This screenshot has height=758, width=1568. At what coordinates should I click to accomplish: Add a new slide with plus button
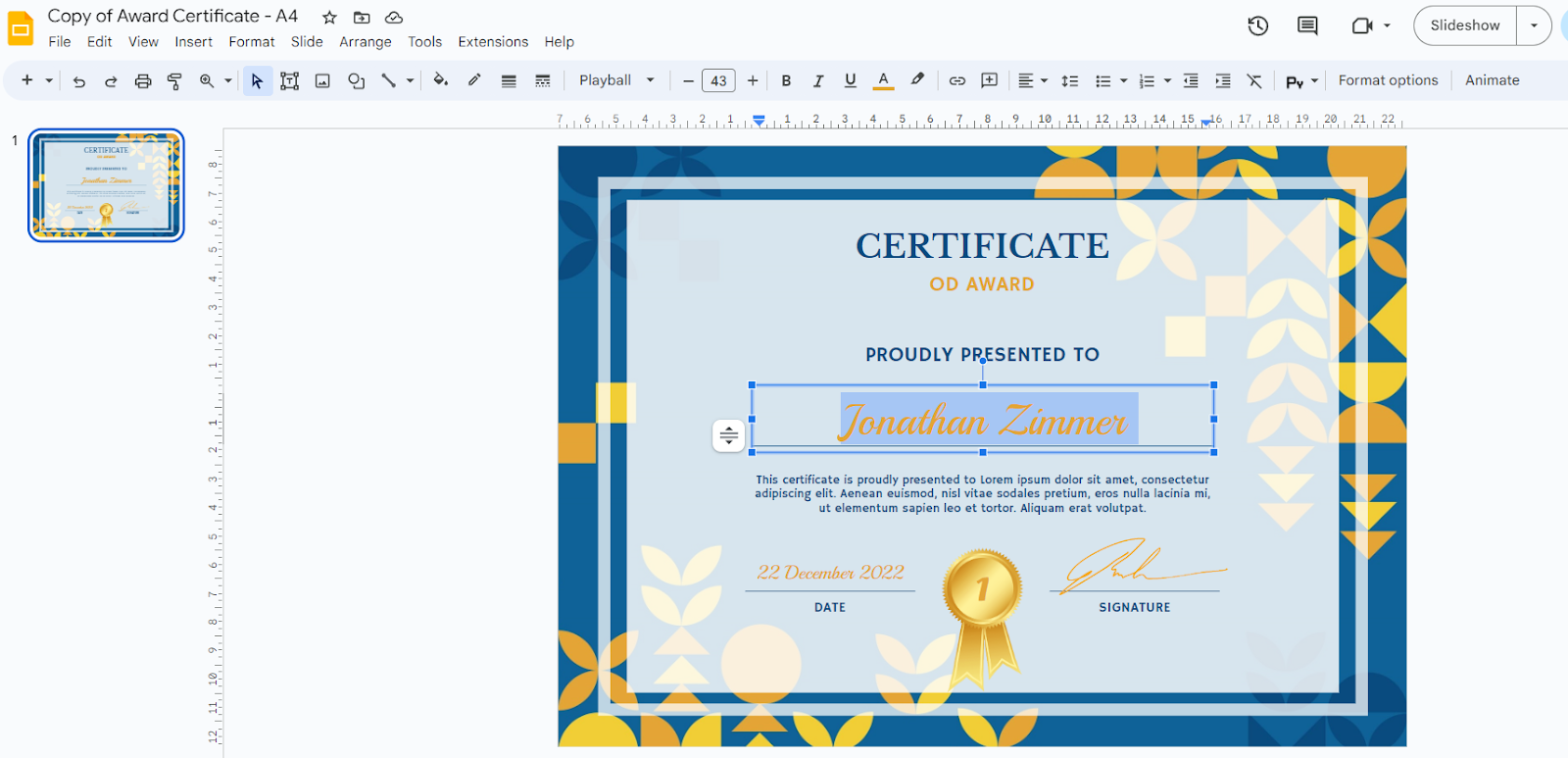pos(27,80)
